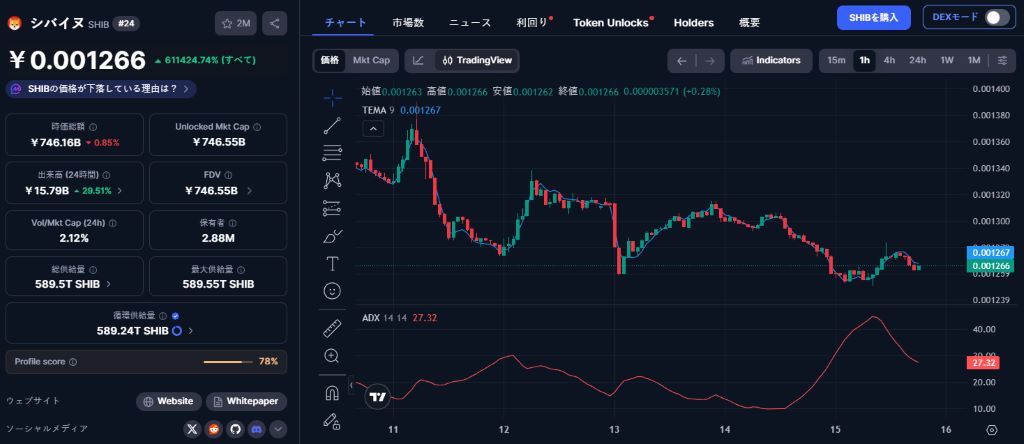
Task: Open the Whitepaper link
Action: coord(246,402)
